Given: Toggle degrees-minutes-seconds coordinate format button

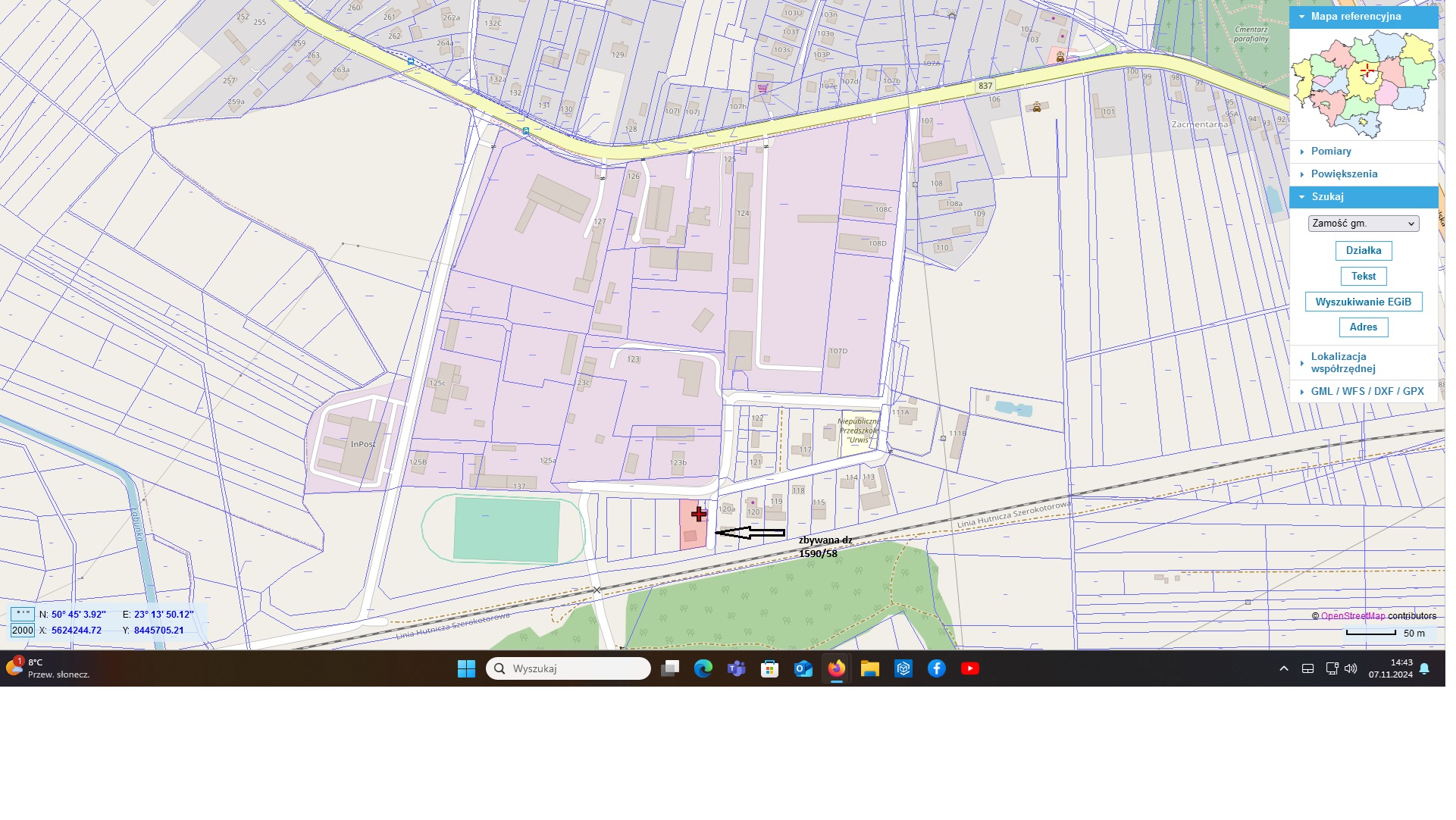Looking at the screenshot, I should [23, 614].
